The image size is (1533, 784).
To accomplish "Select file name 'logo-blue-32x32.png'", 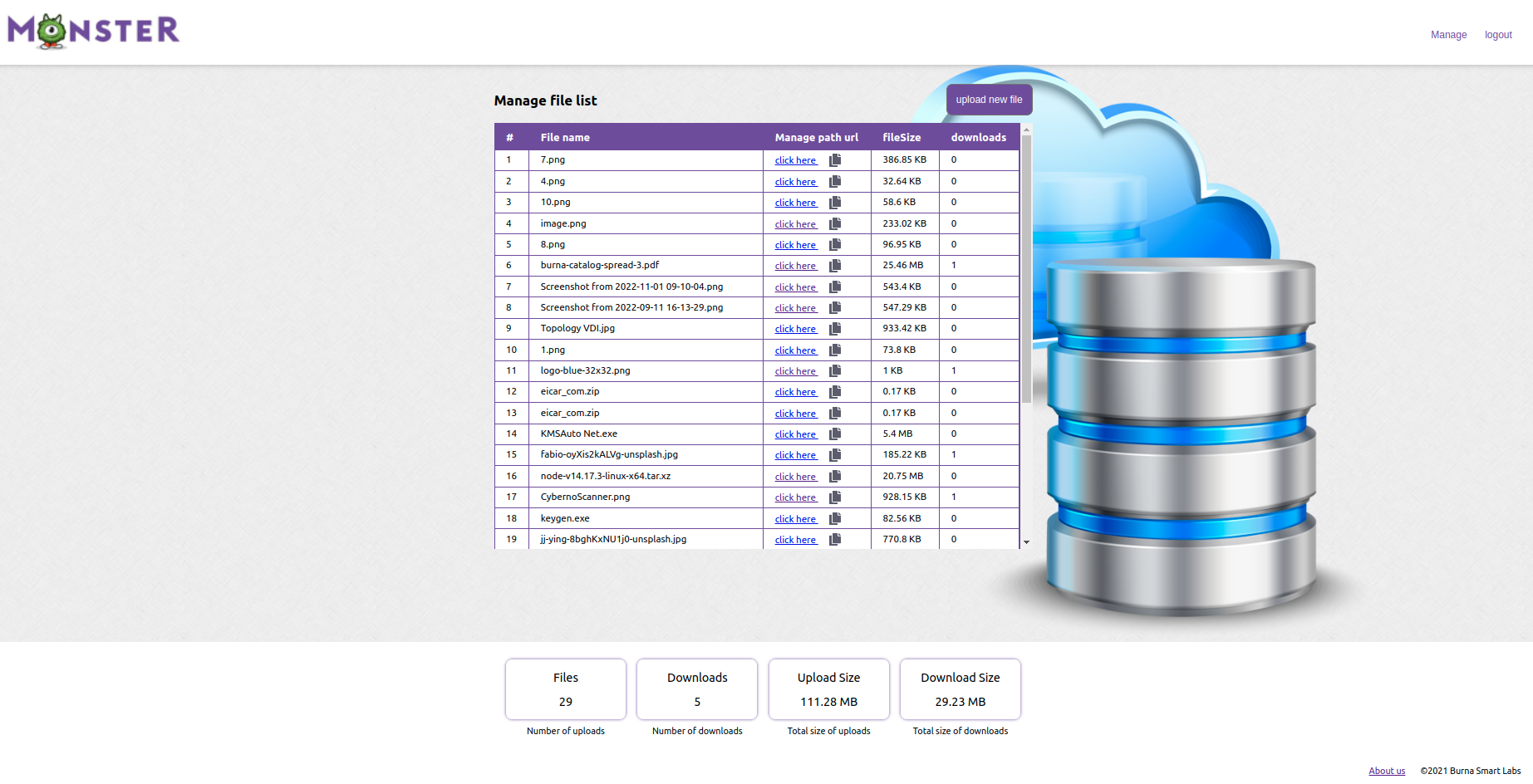I will (586, 370).
